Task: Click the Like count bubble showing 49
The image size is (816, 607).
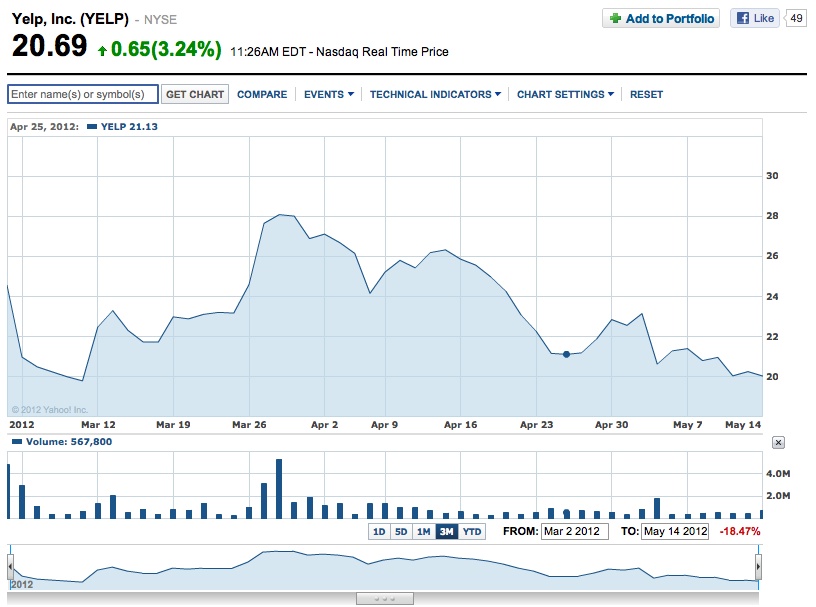Action: [x=796, y=18]
